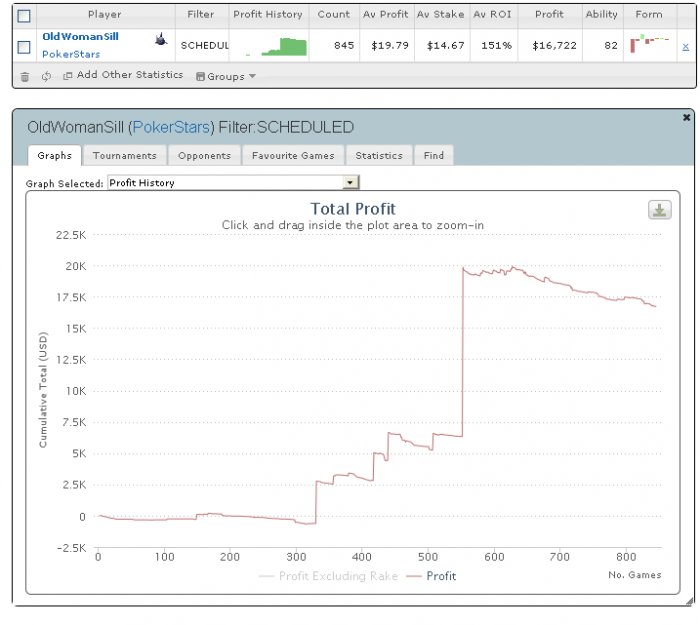700x625 pixels.
Task: Click the PokerStars link in the panel title
Action: [x=171, y=127]
